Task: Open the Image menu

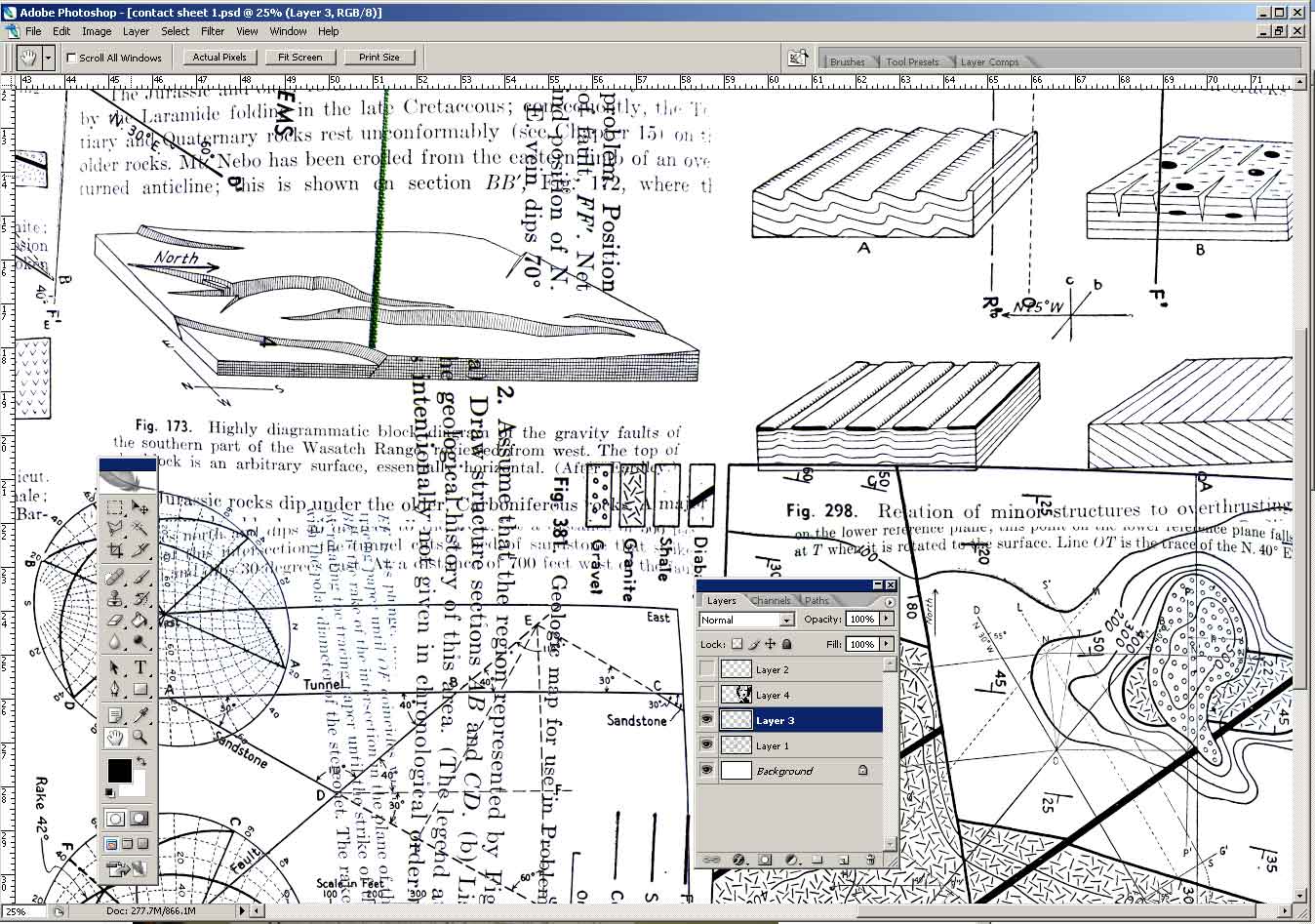Action: click(x=97, y=31)
